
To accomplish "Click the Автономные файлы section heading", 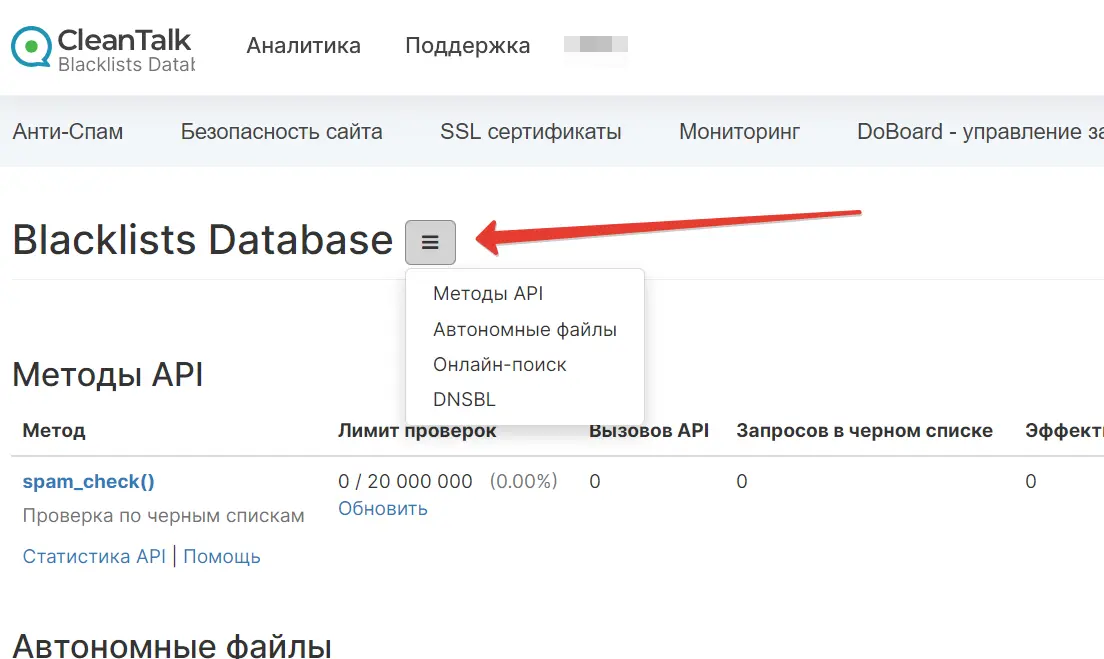I will tap(172, 646).
